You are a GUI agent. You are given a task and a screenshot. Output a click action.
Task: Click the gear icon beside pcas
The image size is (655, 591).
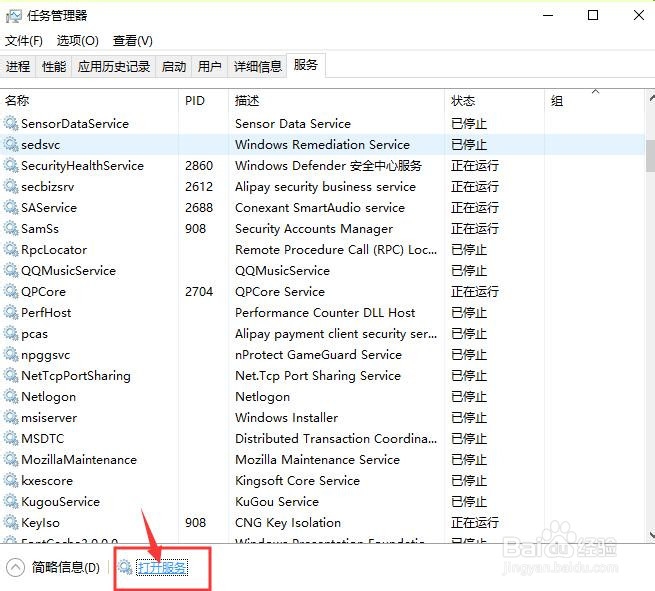click(11, 333)
